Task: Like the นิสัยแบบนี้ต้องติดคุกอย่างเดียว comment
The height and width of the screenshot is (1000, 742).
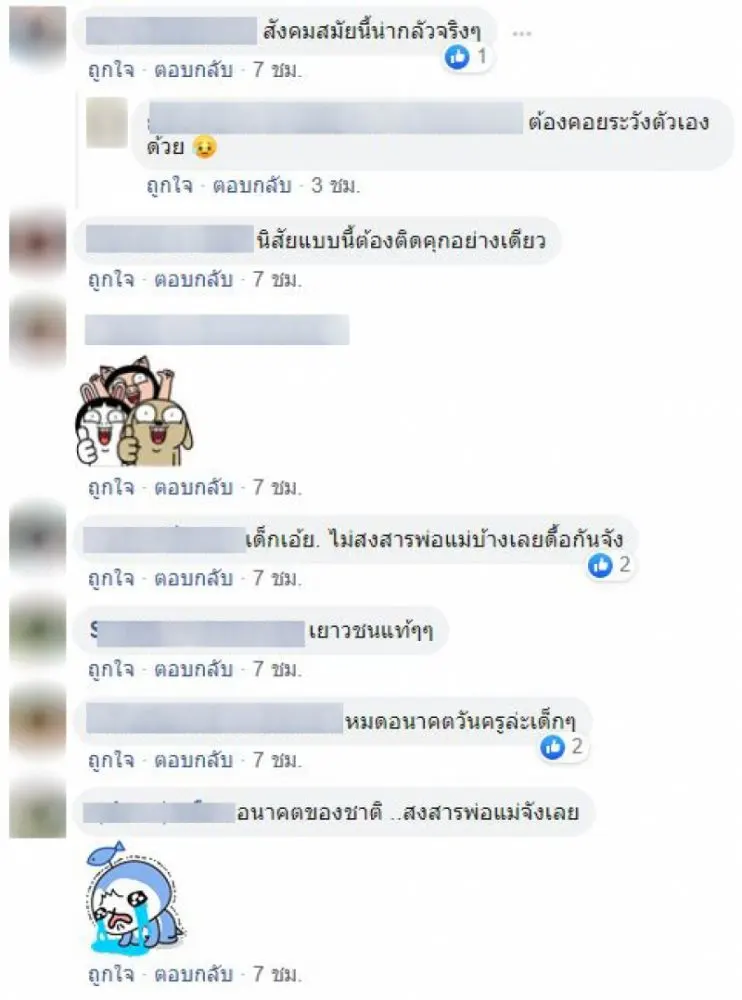Action: pos(111,279)
